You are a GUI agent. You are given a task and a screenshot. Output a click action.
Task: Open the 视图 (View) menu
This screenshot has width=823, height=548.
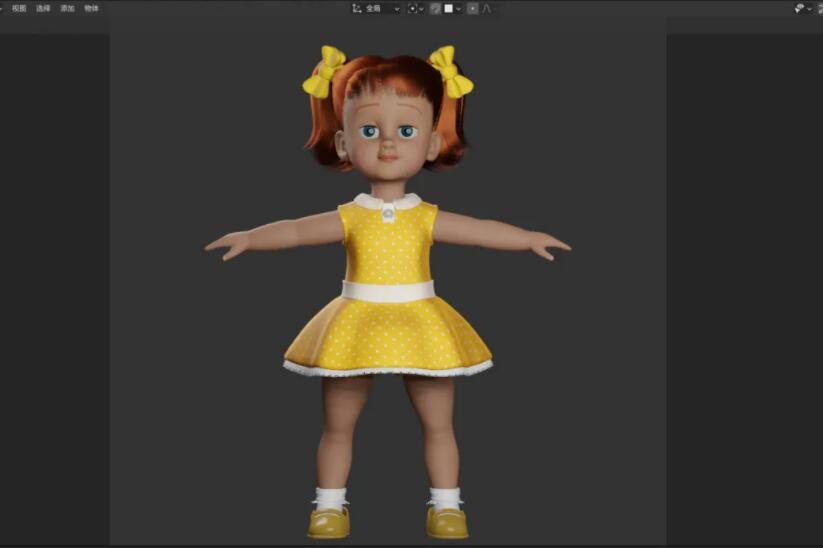(19, 8)
